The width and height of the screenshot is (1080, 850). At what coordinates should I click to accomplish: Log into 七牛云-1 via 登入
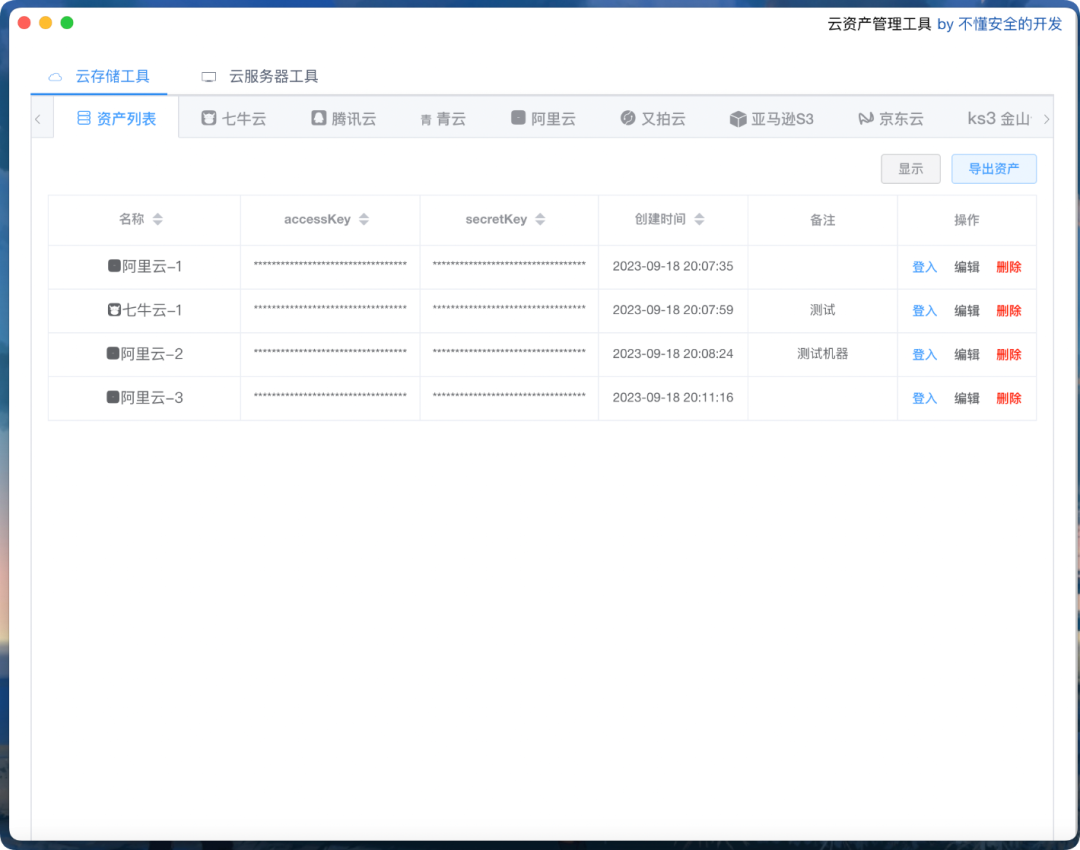(924, 311)
